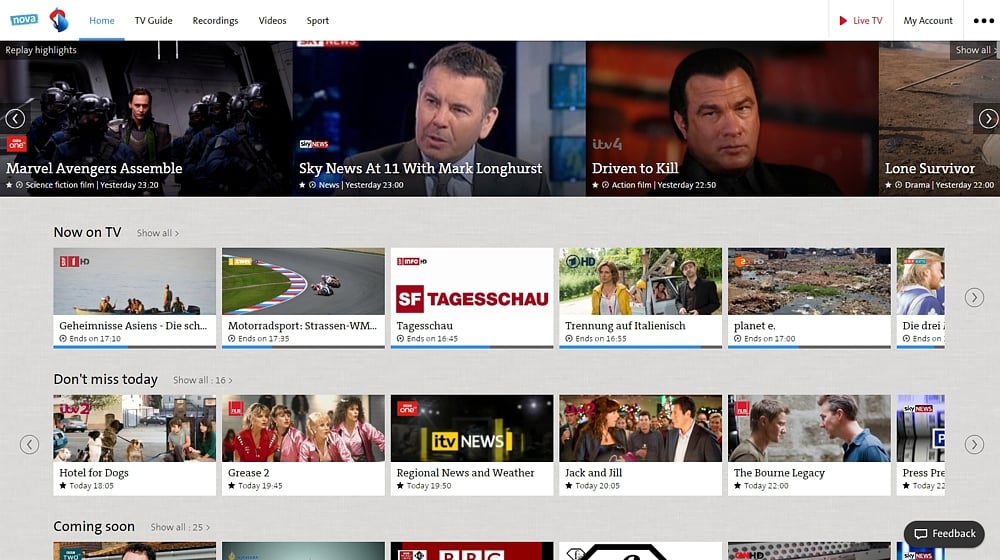Screen dimensions: 1000x560
Task: Click star icon under The Bourne Legacy
Action: tap(738, 485)
